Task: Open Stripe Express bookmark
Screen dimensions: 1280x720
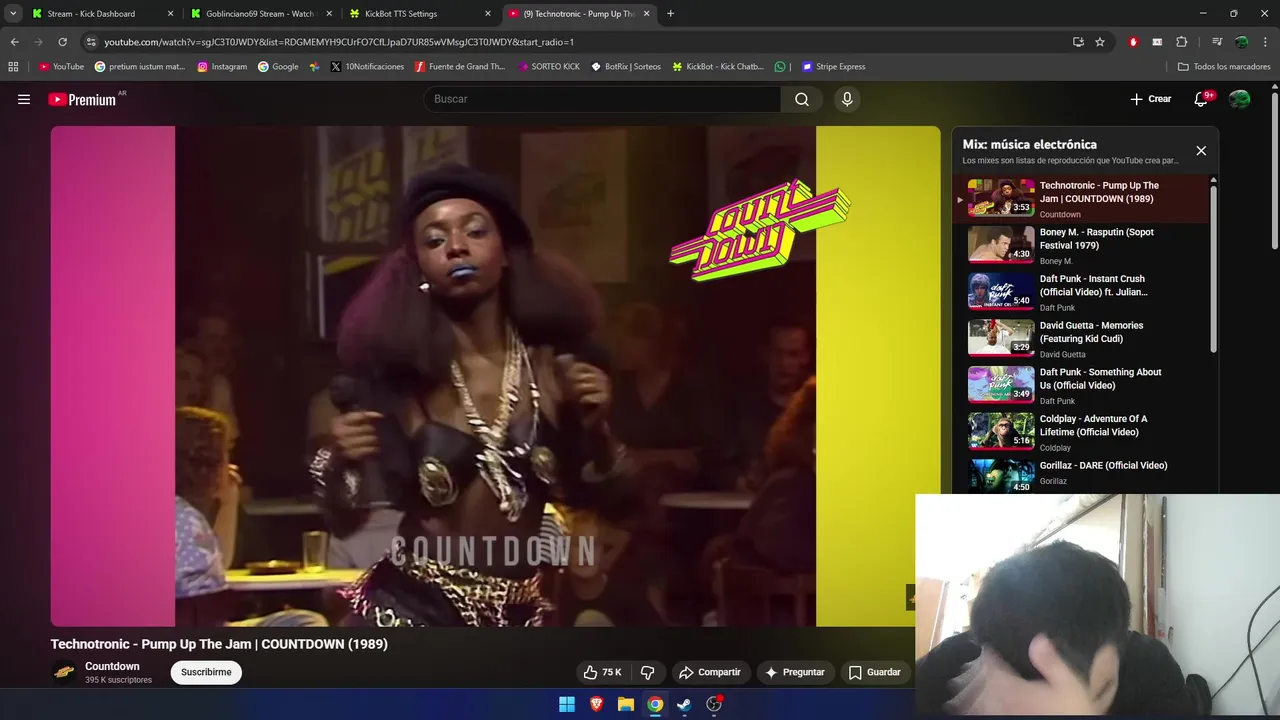Action: tap(833, 67)
